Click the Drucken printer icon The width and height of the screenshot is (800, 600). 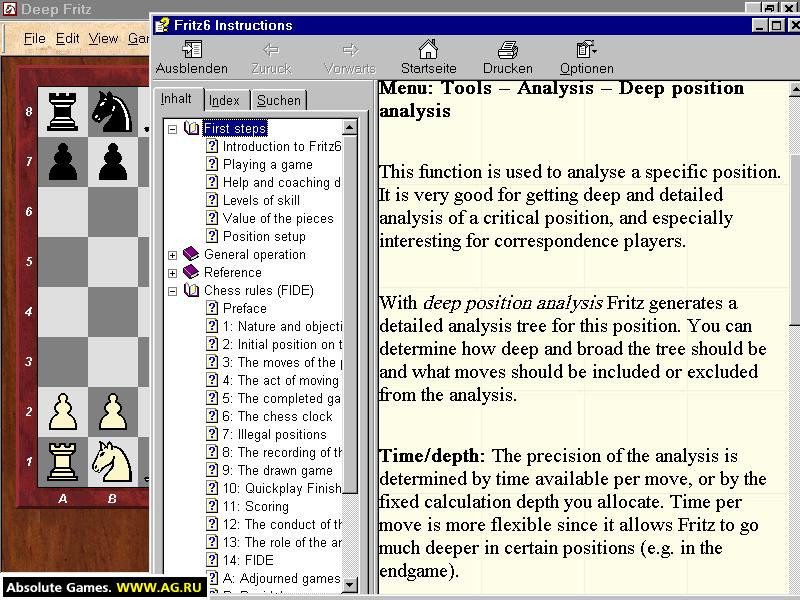pyautogui.click(x=508, y=49)
